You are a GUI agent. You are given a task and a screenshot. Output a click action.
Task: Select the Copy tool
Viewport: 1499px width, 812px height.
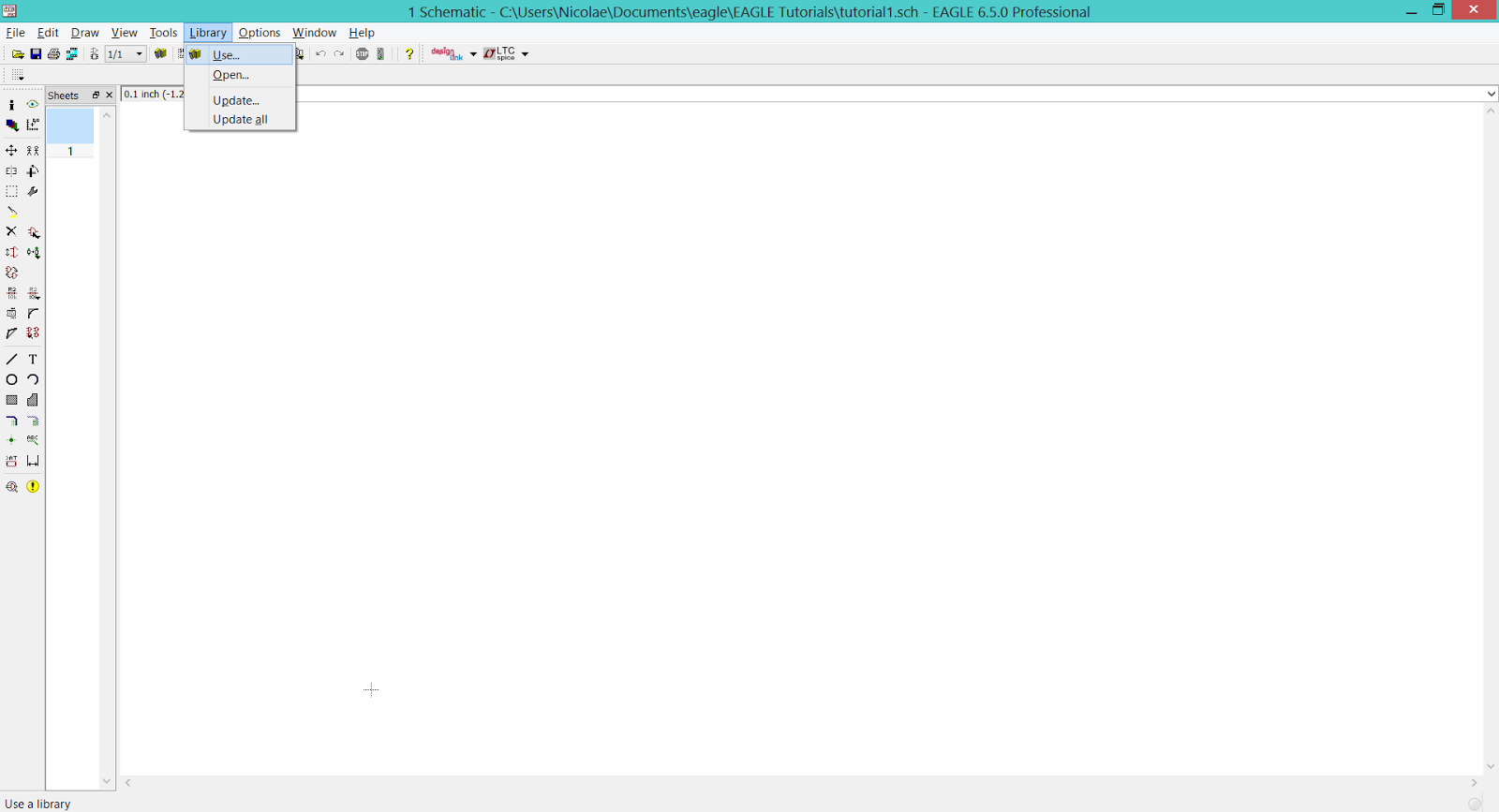(33, 151)
